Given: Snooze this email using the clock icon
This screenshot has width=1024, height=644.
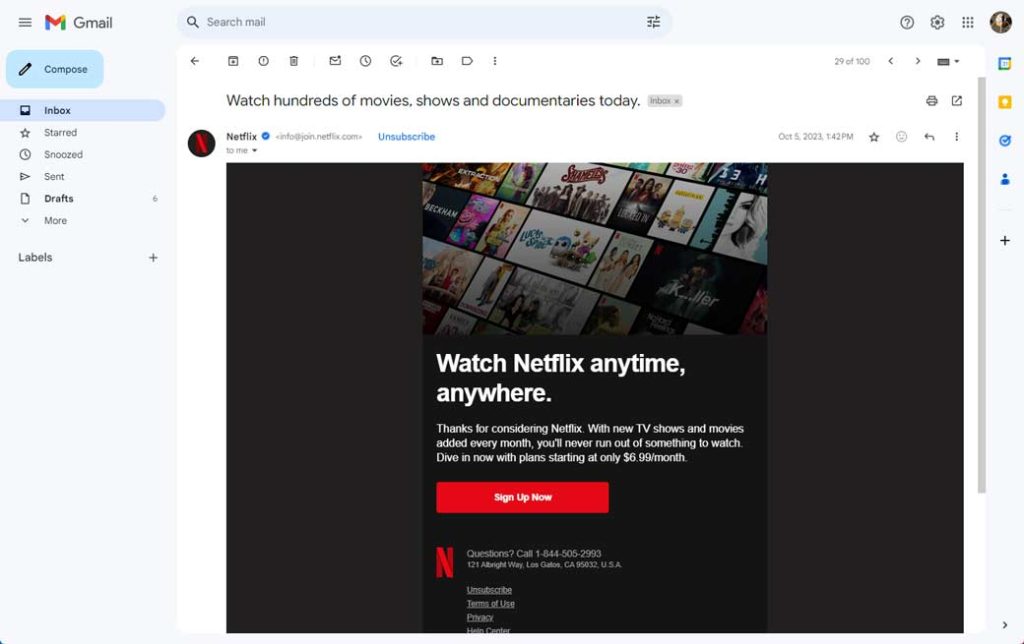Looking at the screenshot, I should 366,61.
